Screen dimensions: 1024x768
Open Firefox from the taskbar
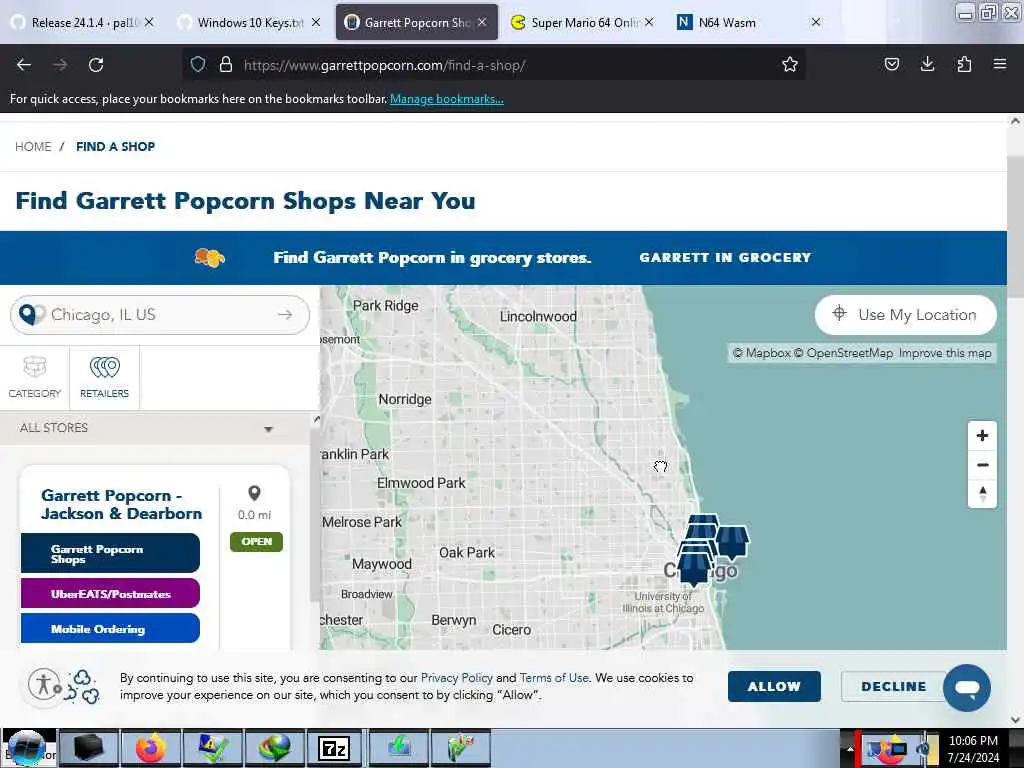tap(151, 748)
